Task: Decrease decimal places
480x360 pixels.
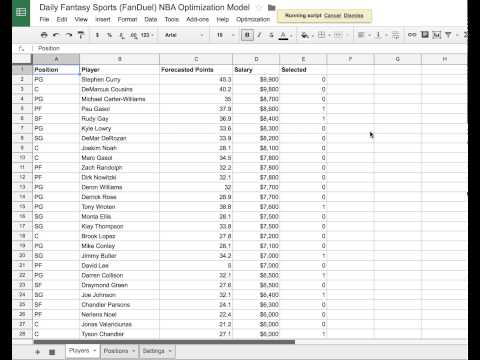Action: [122, 35]
